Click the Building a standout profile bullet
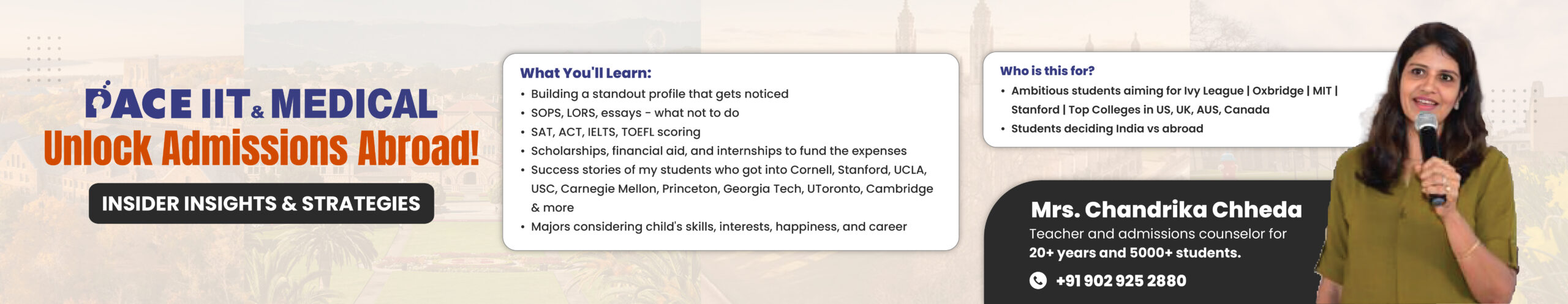 (659, 94)
